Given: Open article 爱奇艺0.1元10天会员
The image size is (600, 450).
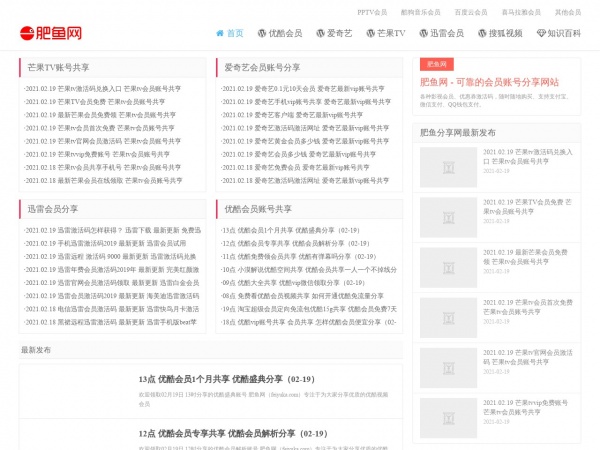Looking at the screenshot, I should pyautogui.click(x=303, y=89).
